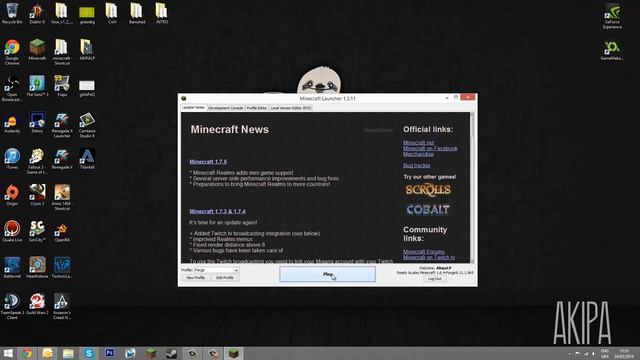This screenshot has height=360, width=640.
Task: Open the Camtasia Studio 8 desktop shortcut
Action: click(x=87, y=125)
